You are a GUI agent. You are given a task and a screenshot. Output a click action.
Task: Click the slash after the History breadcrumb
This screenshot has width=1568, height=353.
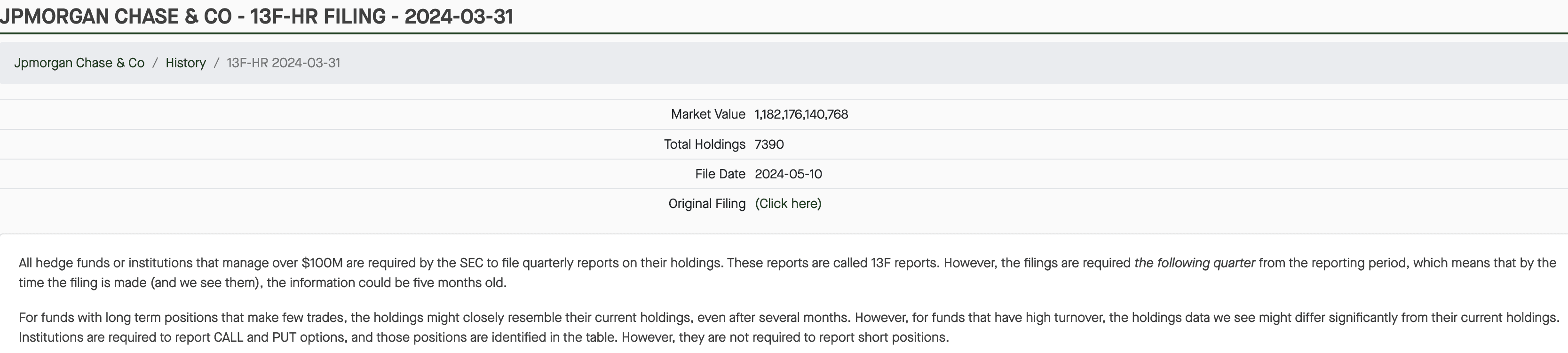216,63
